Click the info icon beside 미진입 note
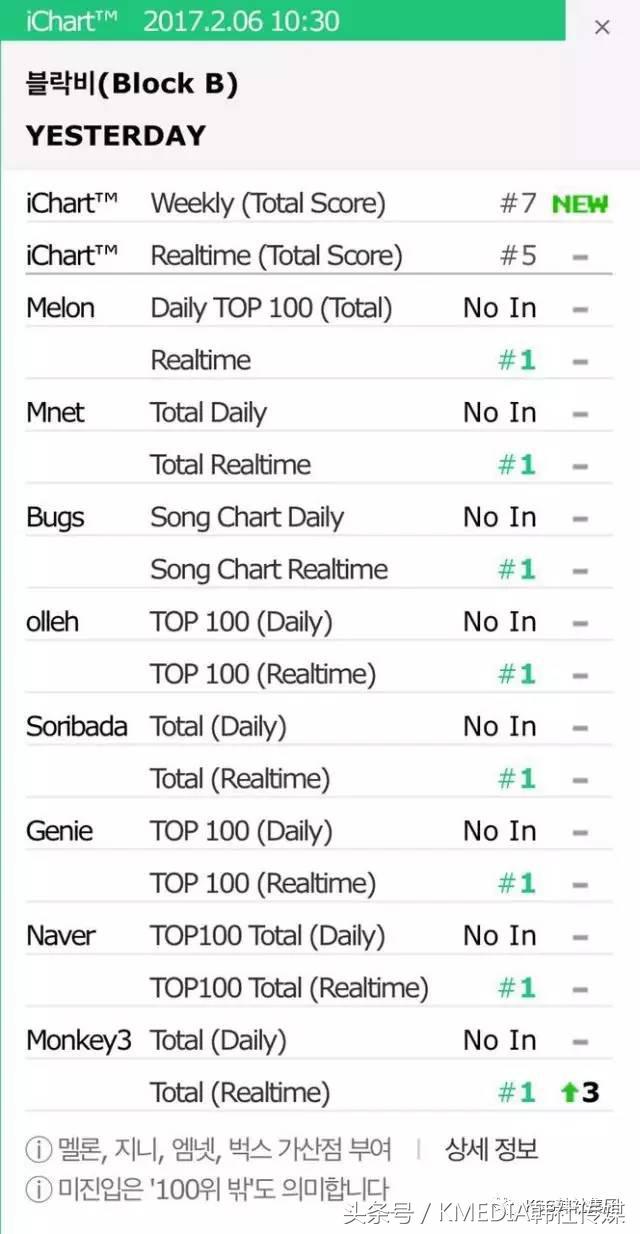640x1234 pixels. click(x=38, y=1189)
